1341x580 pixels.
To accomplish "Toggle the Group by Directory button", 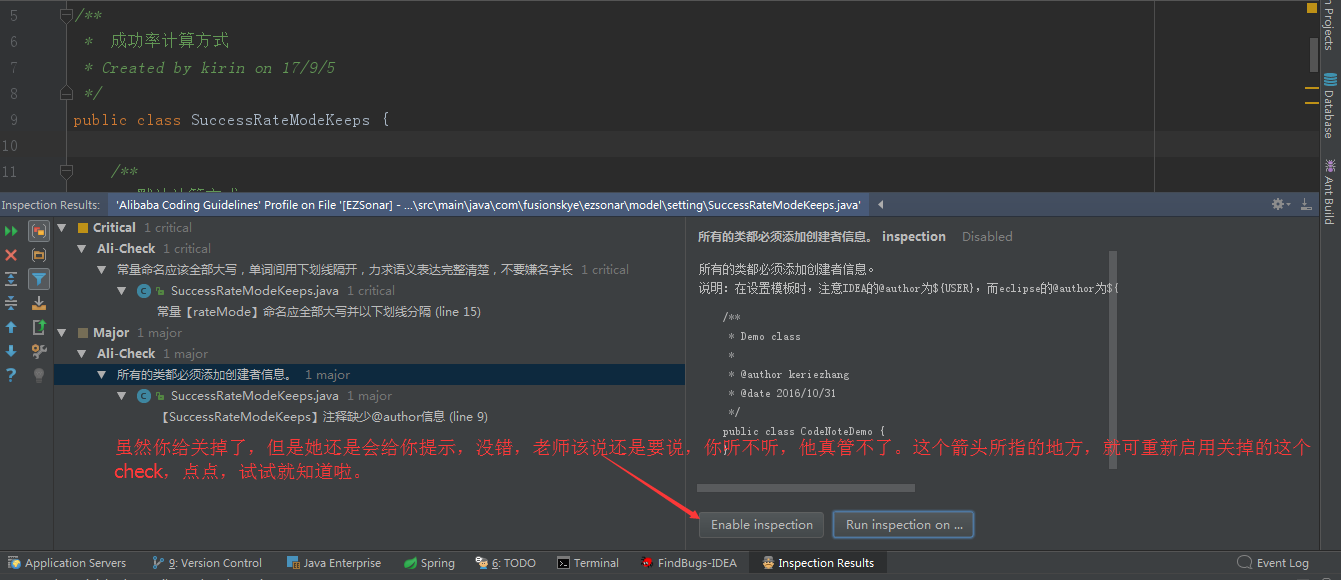I will point(39,255).
